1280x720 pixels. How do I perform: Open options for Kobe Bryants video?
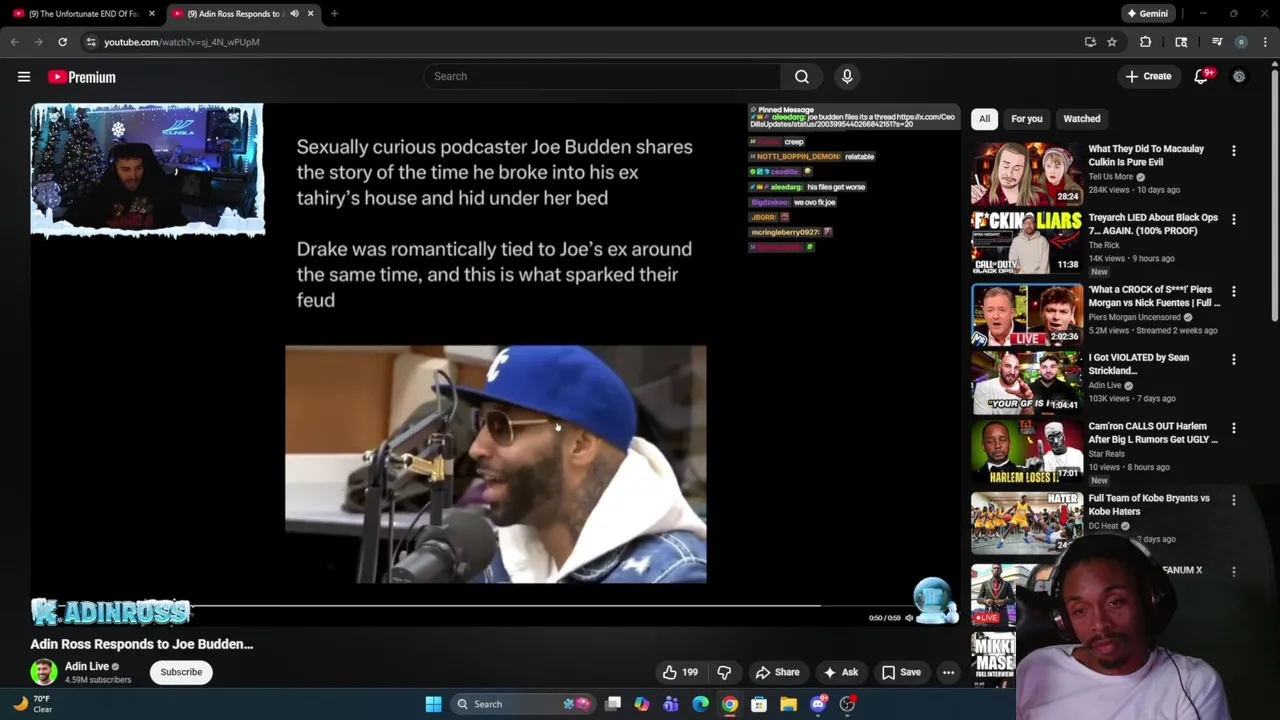(1233, 499)
